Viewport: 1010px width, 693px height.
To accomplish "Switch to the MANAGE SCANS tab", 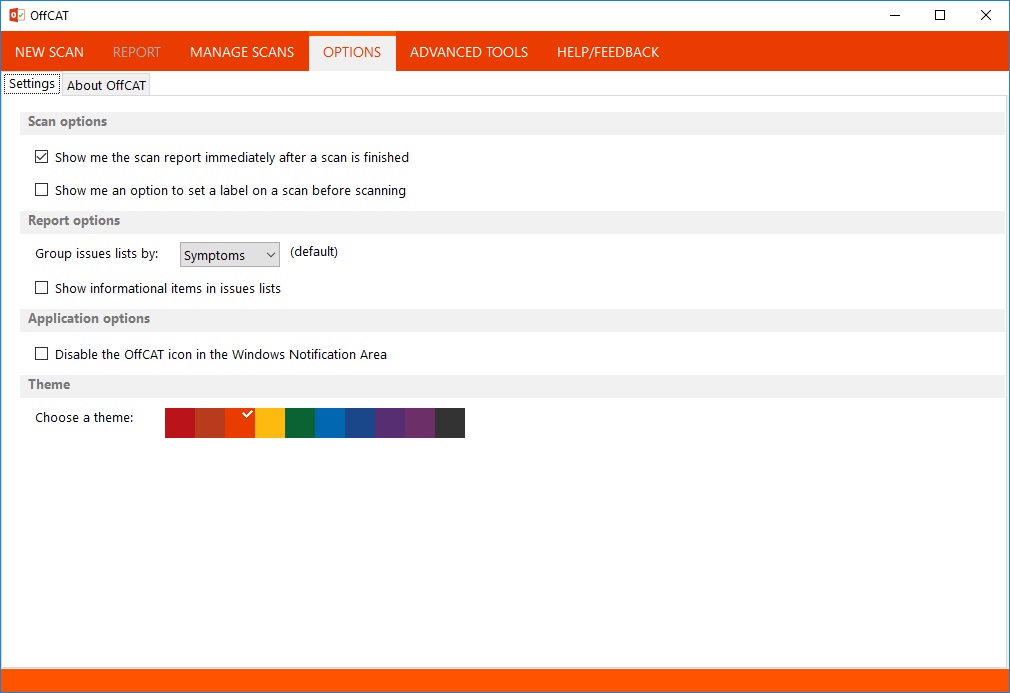I will [241, 52].
